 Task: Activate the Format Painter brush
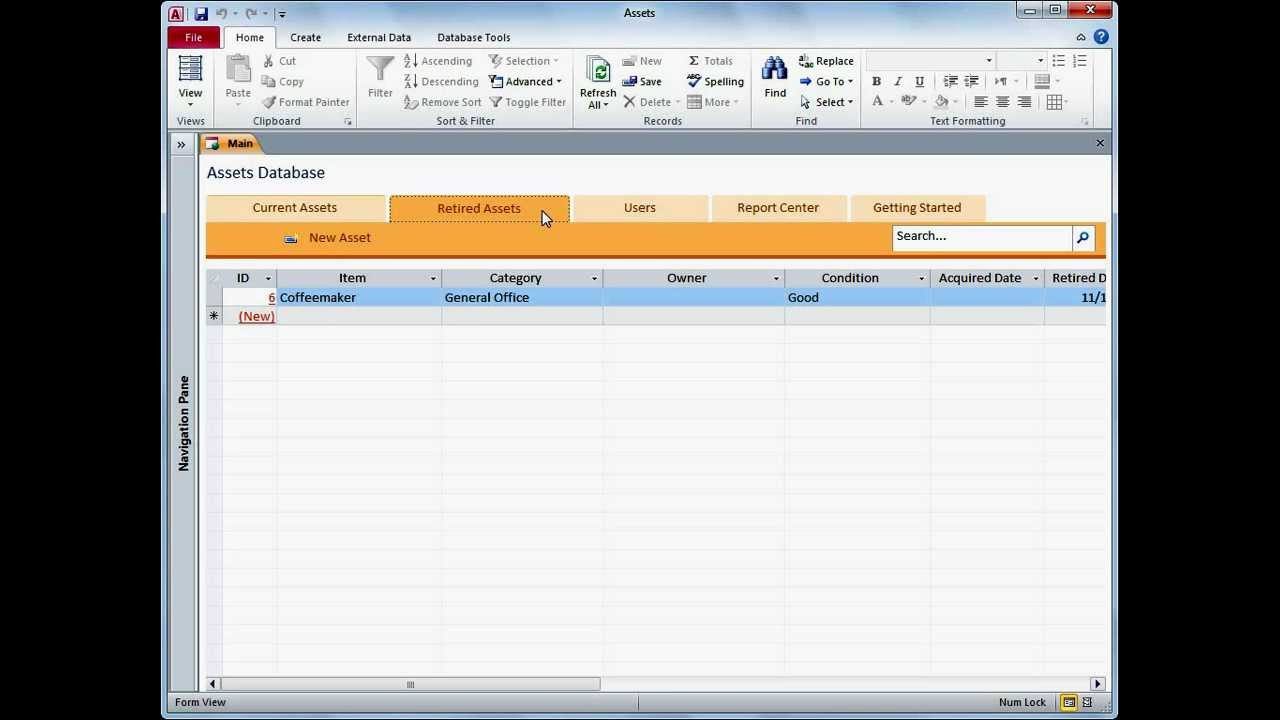(306, 102)
